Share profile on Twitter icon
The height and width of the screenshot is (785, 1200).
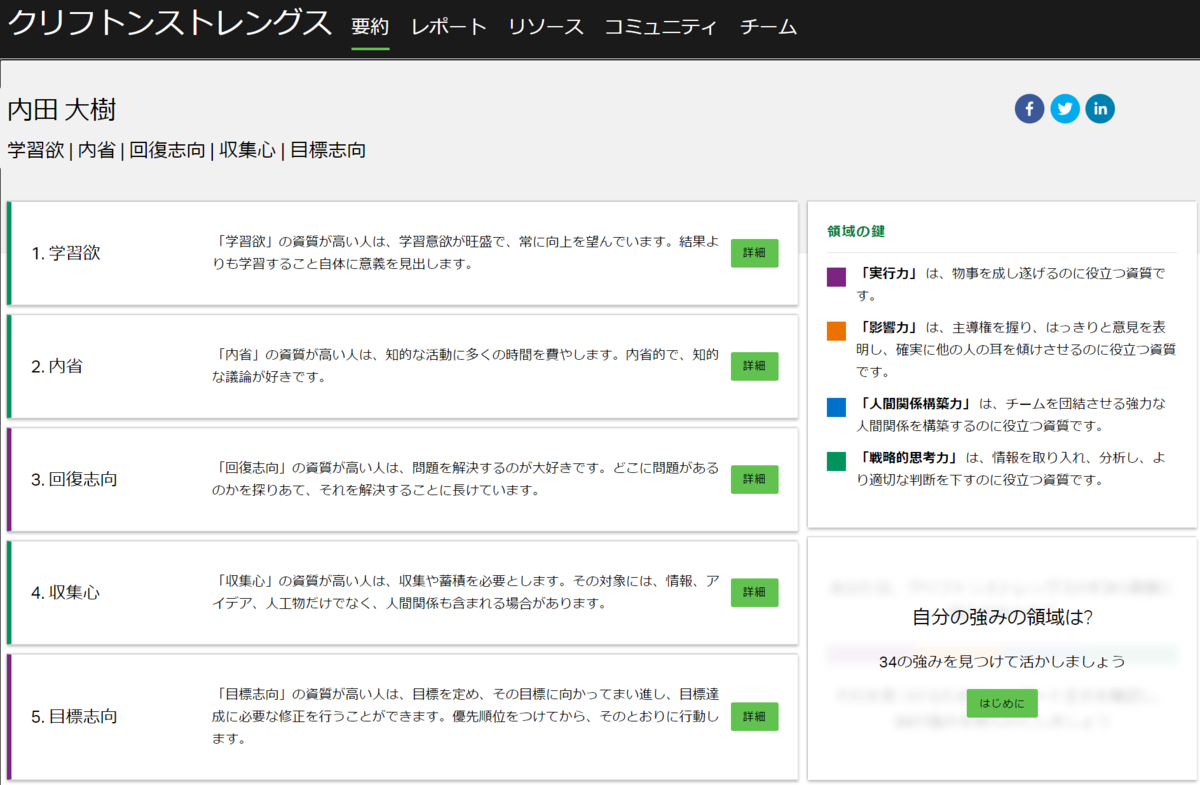click(1065, 109)
